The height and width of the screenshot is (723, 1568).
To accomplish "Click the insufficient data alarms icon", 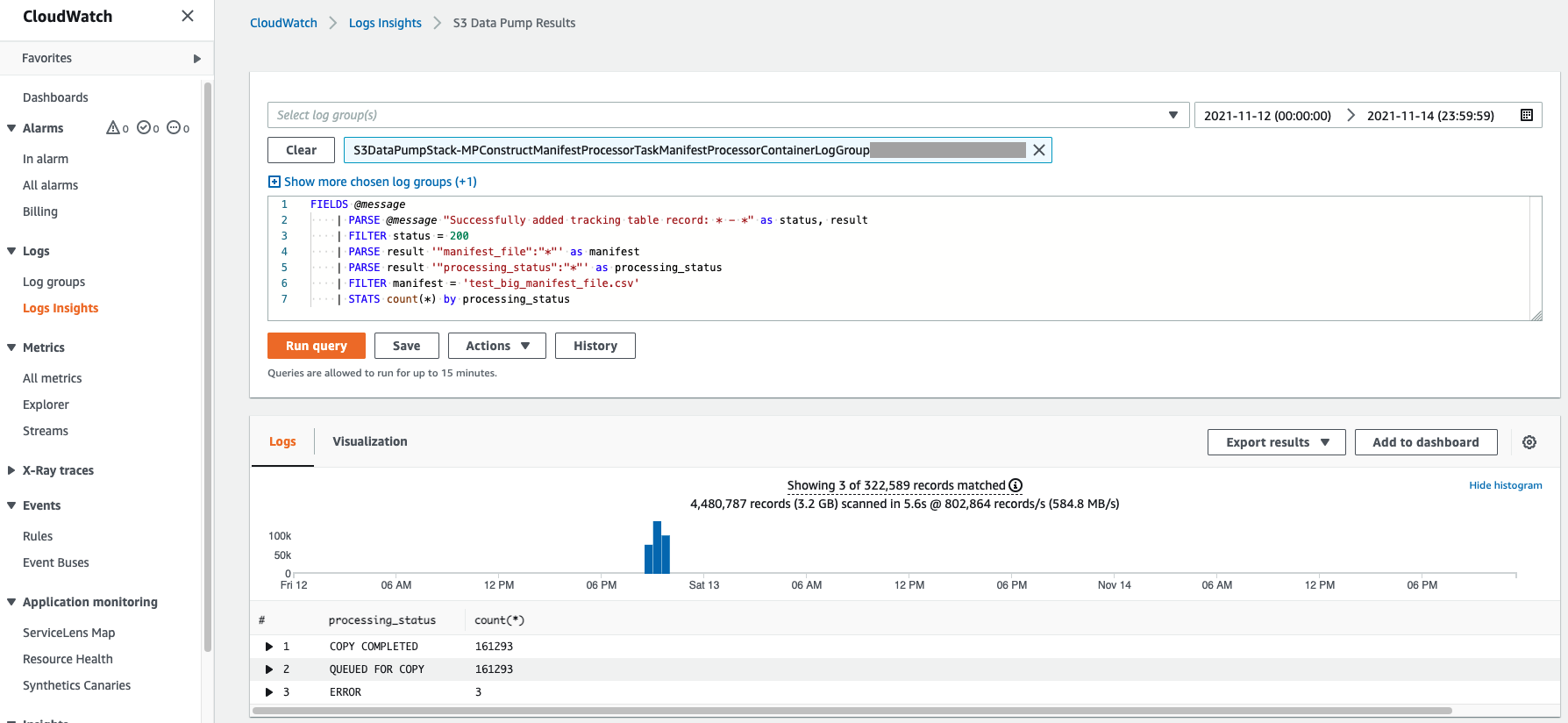I will click(174, 128).
